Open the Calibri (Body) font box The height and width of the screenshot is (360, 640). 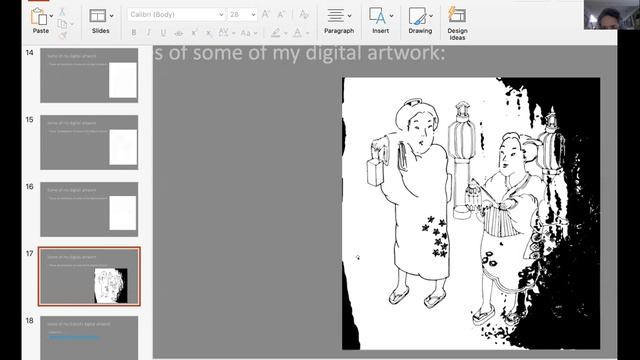tap(176, 15)
